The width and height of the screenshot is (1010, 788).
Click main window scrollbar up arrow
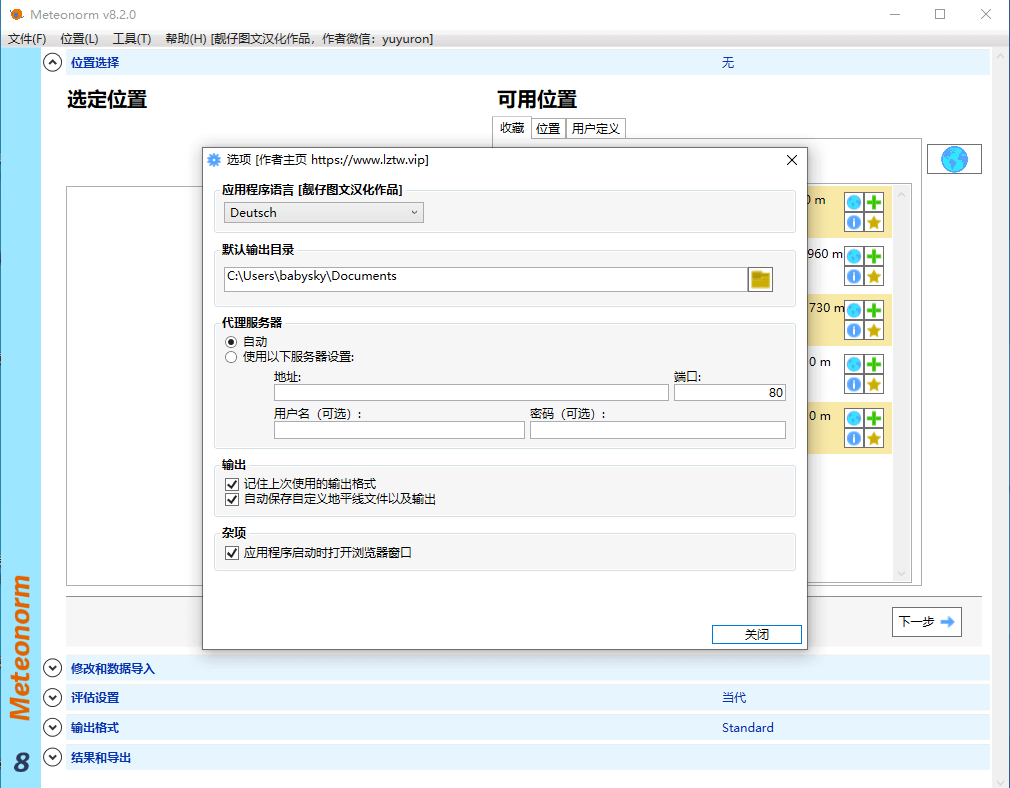click(1000, 57)
